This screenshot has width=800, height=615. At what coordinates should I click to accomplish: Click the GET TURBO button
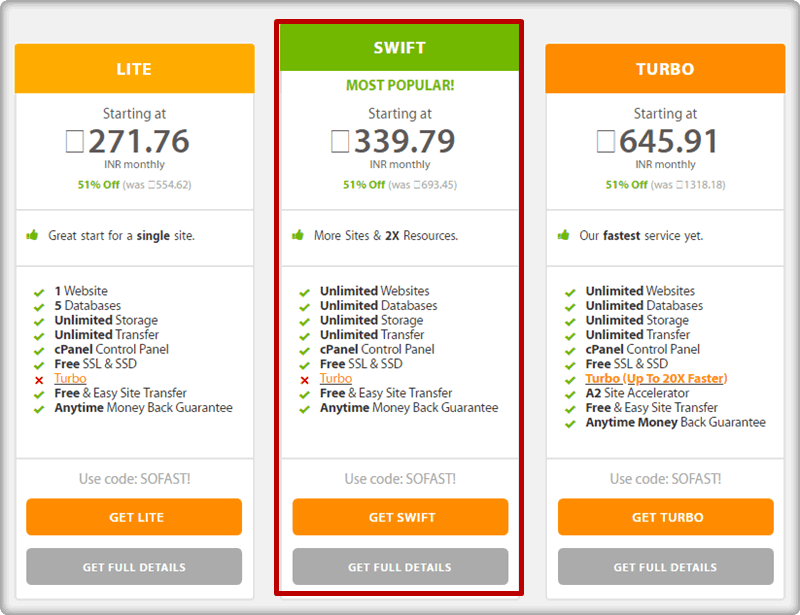point(665,517)
